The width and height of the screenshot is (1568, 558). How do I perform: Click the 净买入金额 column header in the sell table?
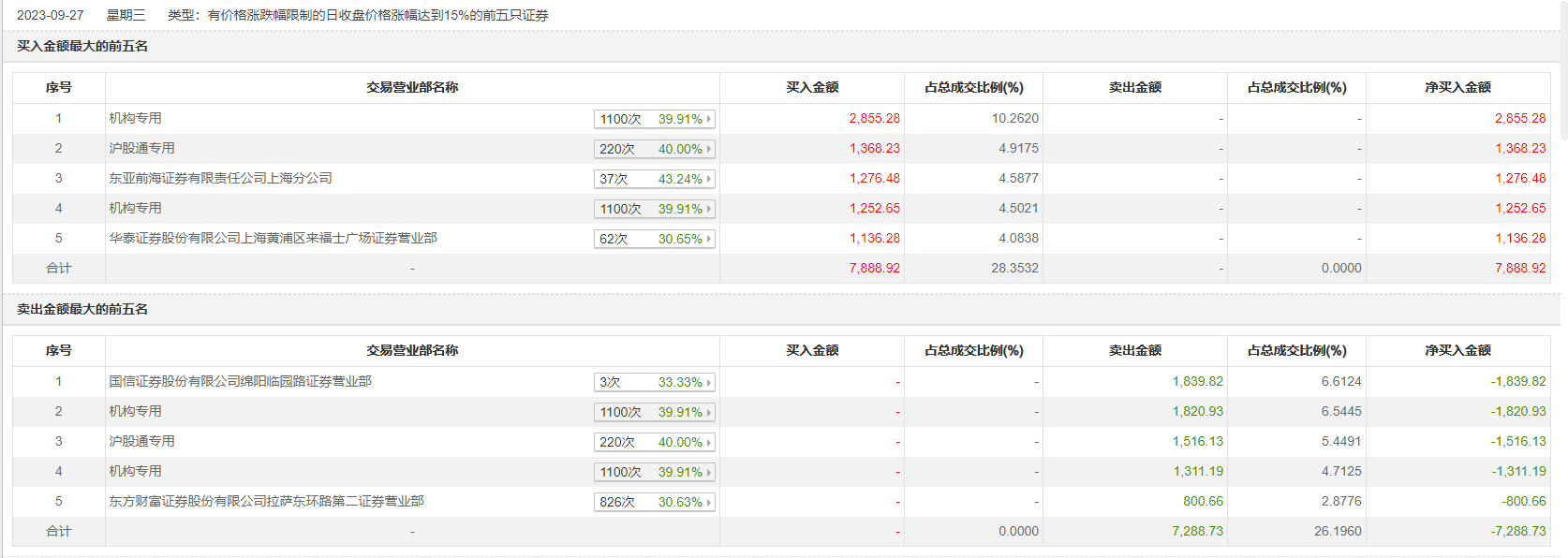point(1457,350)
